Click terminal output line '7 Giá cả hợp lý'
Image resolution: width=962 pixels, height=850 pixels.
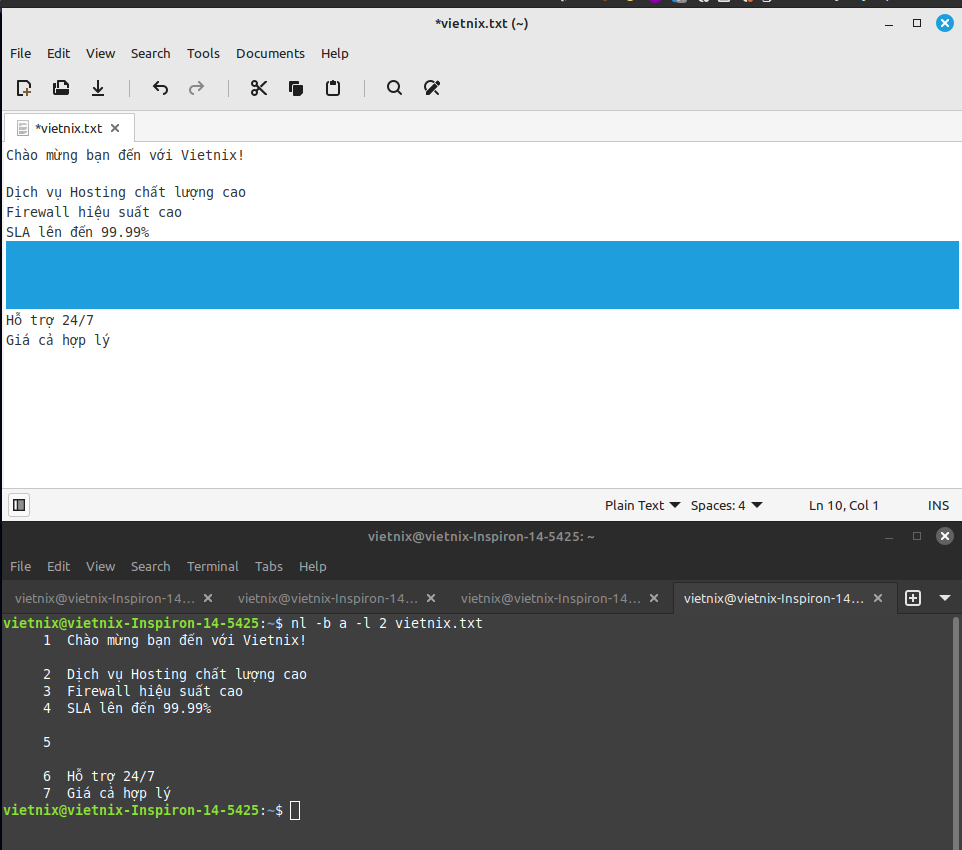click(107, 793)
